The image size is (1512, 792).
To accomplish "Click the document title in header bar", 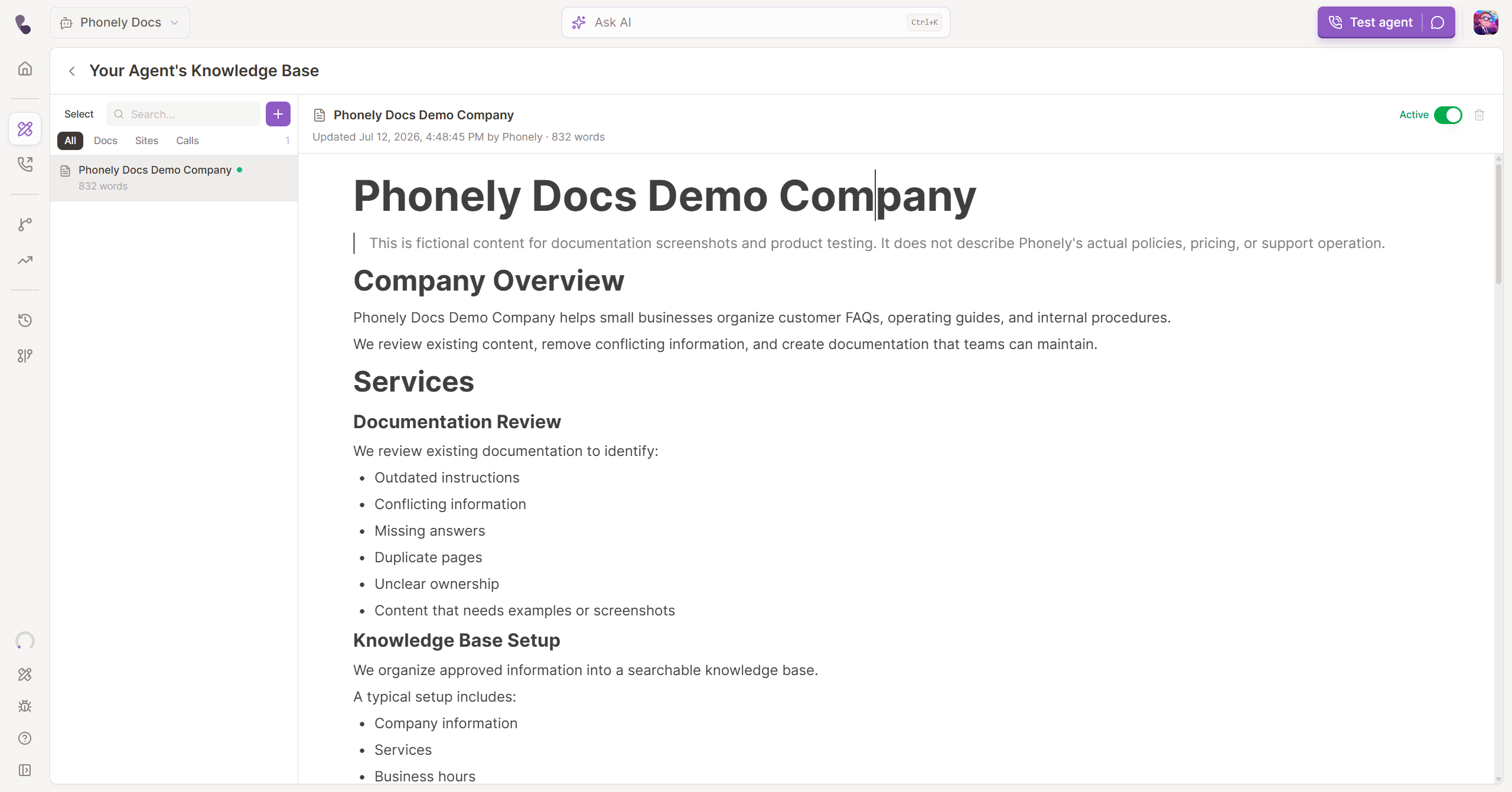I will (x=423, y=115).
